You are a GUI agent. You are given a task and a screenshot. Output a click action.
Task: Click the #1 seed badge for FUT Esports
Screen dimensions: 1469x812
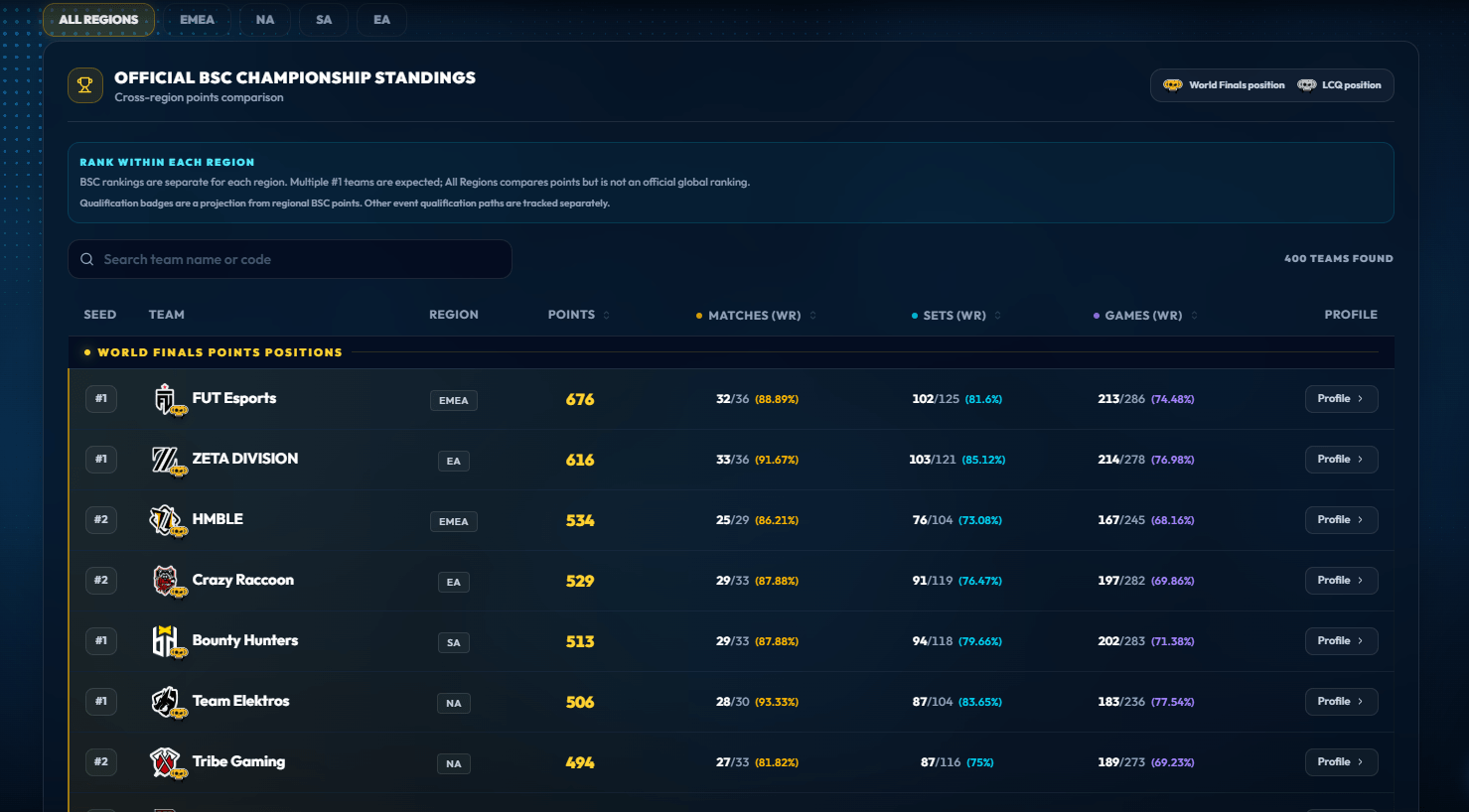pyautogui.click(x=101, y=398)
